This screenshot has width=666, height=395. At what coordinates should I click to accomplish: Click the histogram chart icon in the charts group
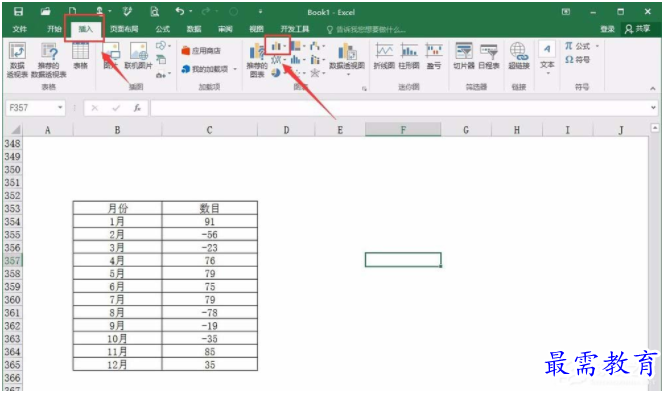[x=295, y=60]
